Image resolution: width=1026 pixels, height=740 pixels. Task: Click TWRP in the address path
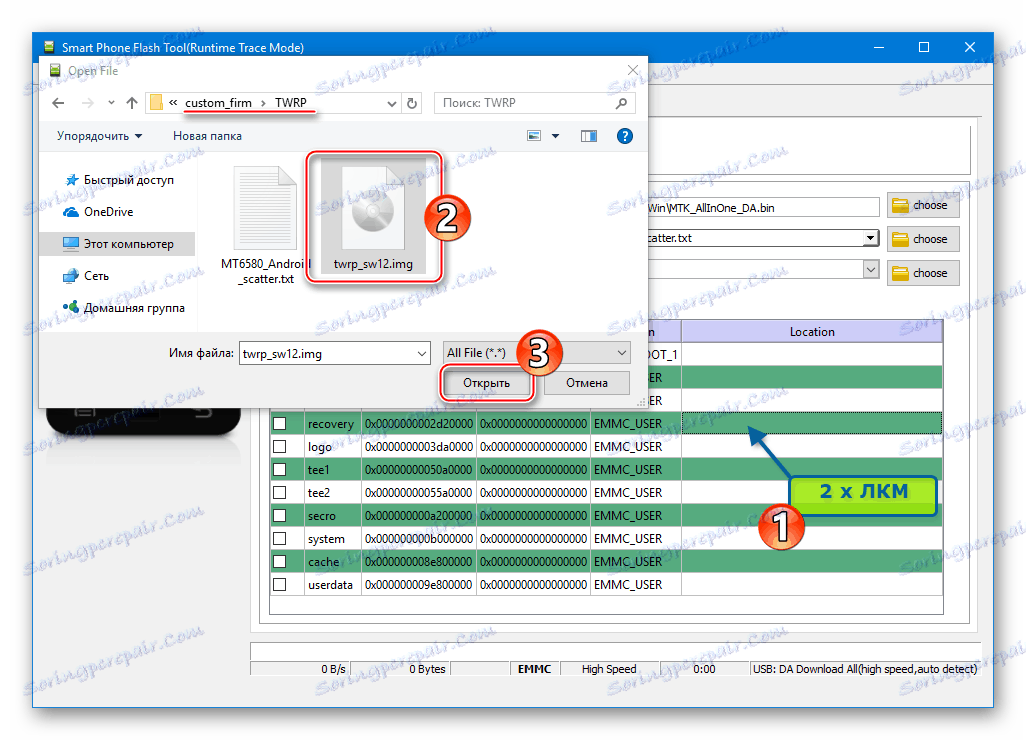tap(291, 103)
